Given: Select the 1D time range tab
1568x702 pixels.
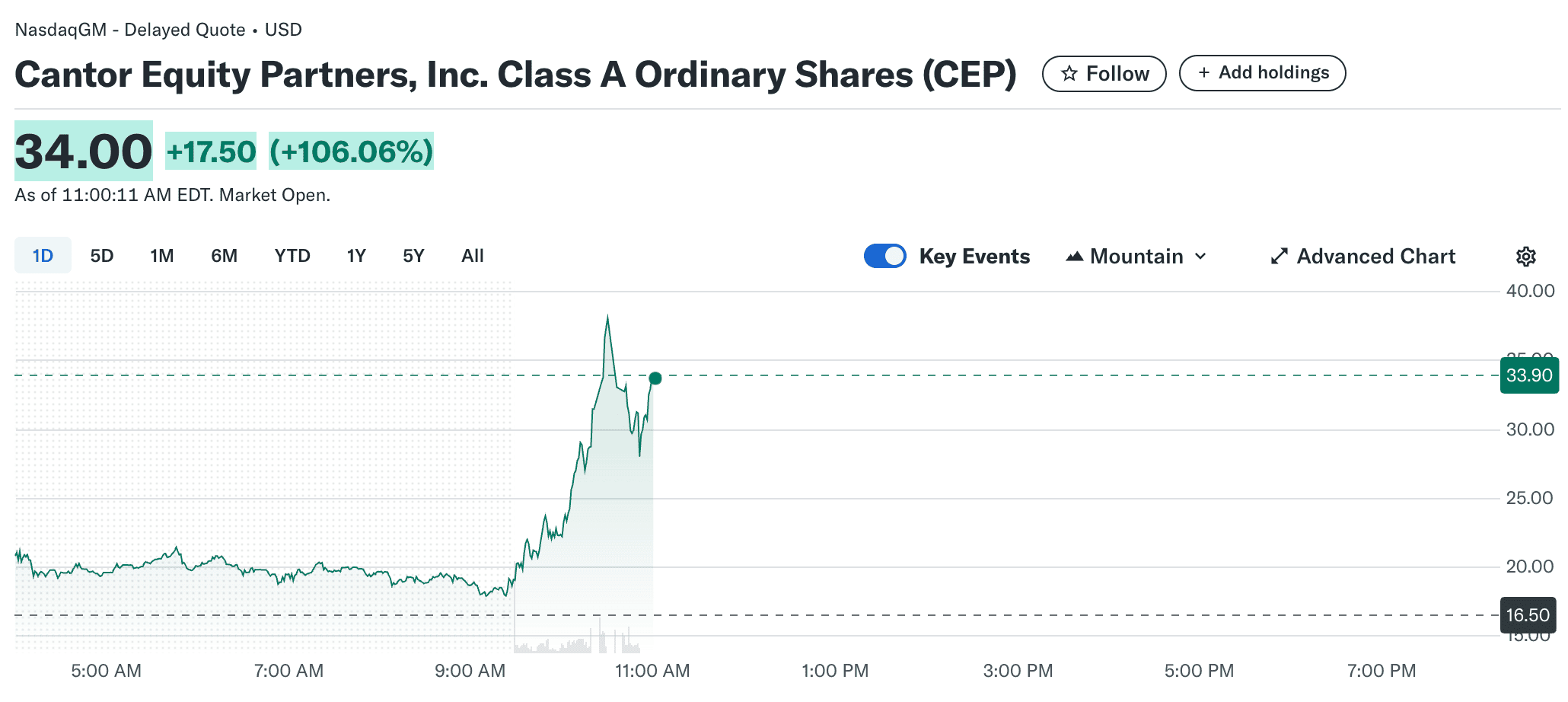Looking at the screenshot, I should pos(43,256).
